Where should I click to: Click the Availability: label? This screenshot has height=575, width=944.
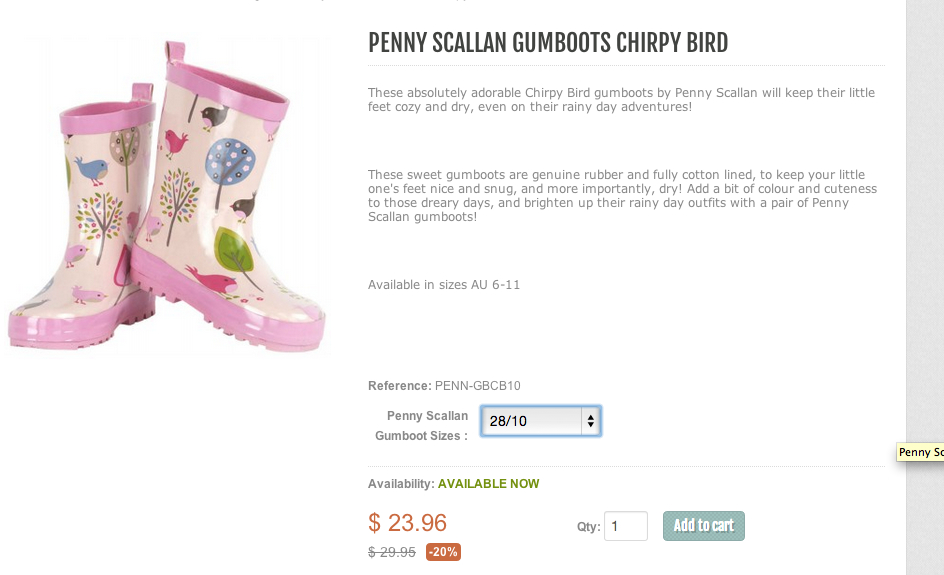click(x=401, y=484)
